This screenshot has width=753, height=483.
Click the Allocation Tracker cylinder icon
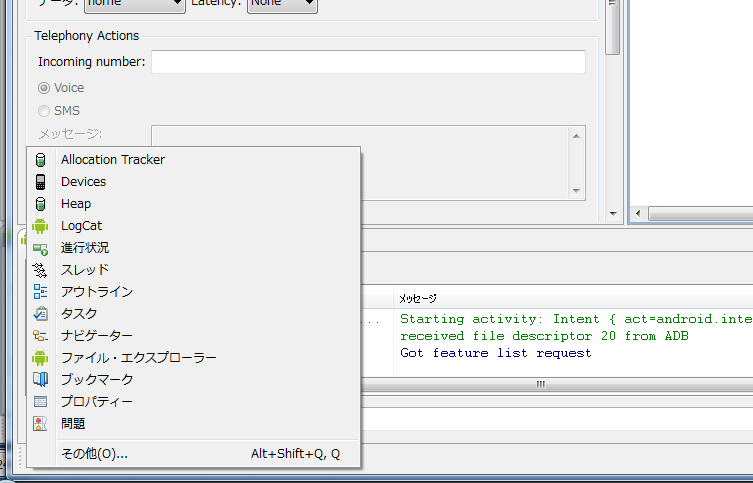pos(40,160)
